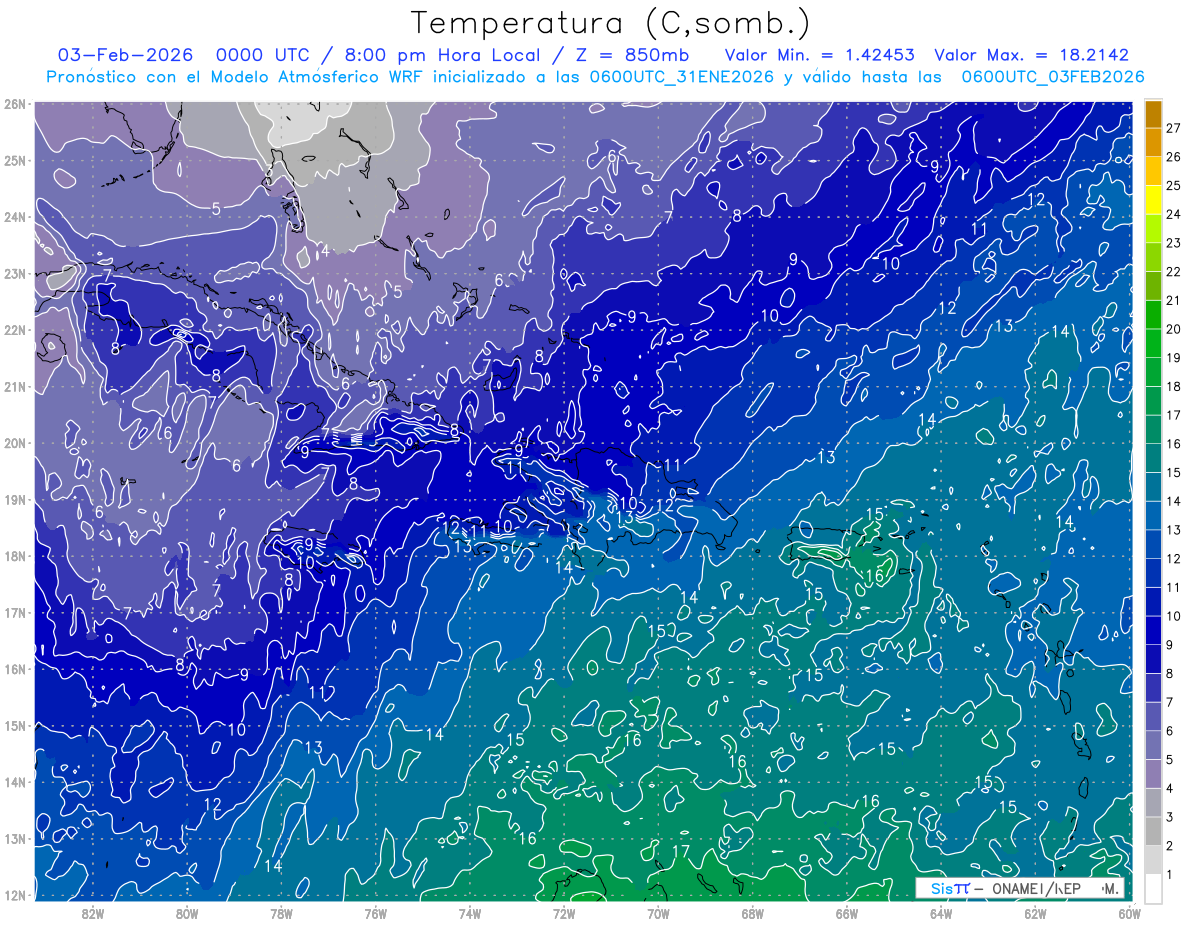Viewport: 1200px width, 927px height.
Task: Click the colorbar scale label "14"
Action: click(x=1174, y=502)
